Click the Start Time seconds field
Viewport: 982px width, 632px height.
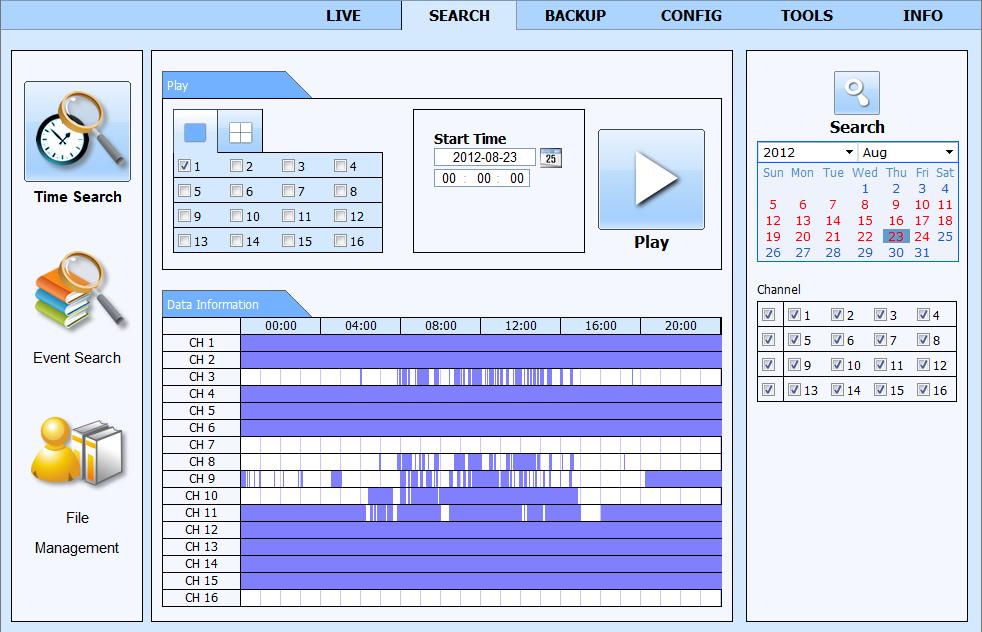coord(517,179)
